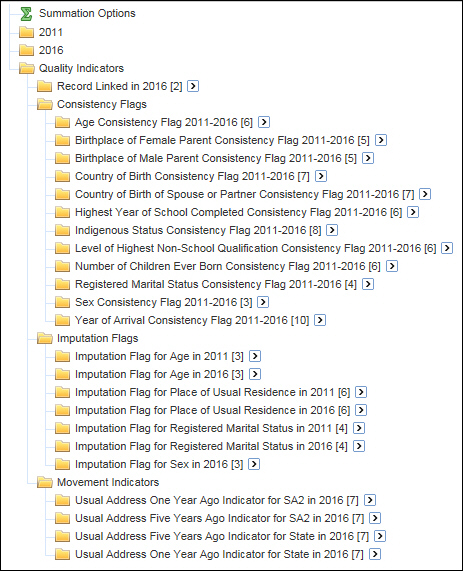Expand arrow for Year of Arrival Consistency Flag [10]

pyautogui.click(x=320, y=320)
